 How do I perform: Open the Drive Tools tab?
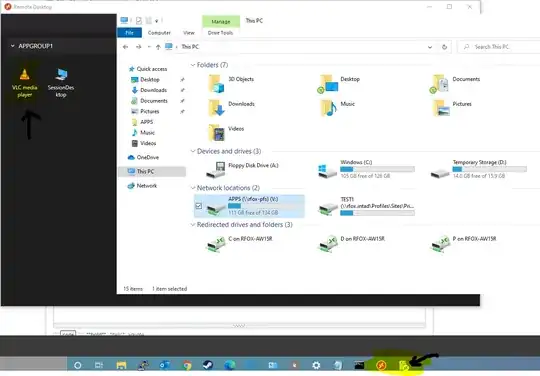(x=220, y=33)
